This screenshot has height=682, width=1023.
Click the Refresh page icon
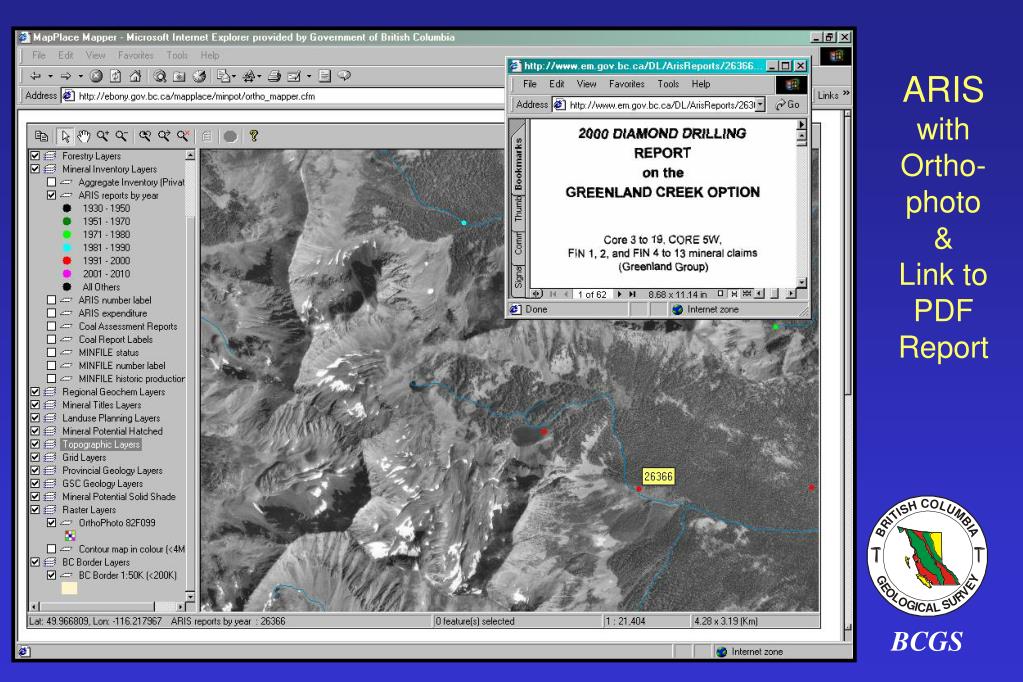click(x=115, y=76)
